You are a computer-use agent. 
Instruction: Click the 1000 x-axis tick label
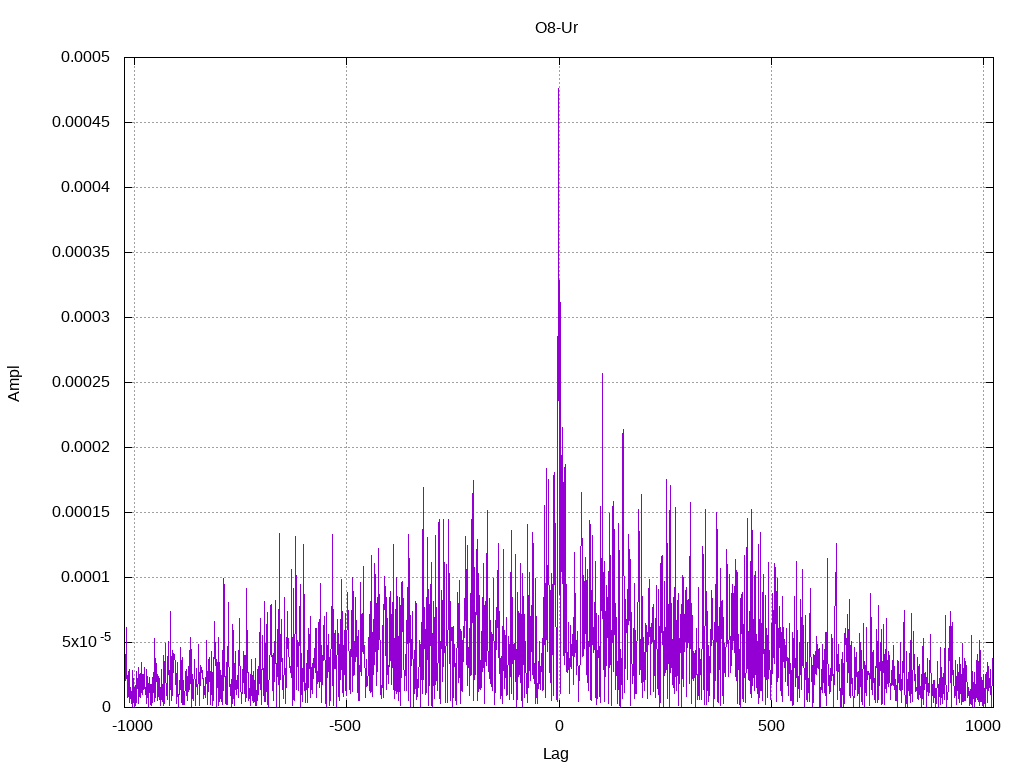983,726
